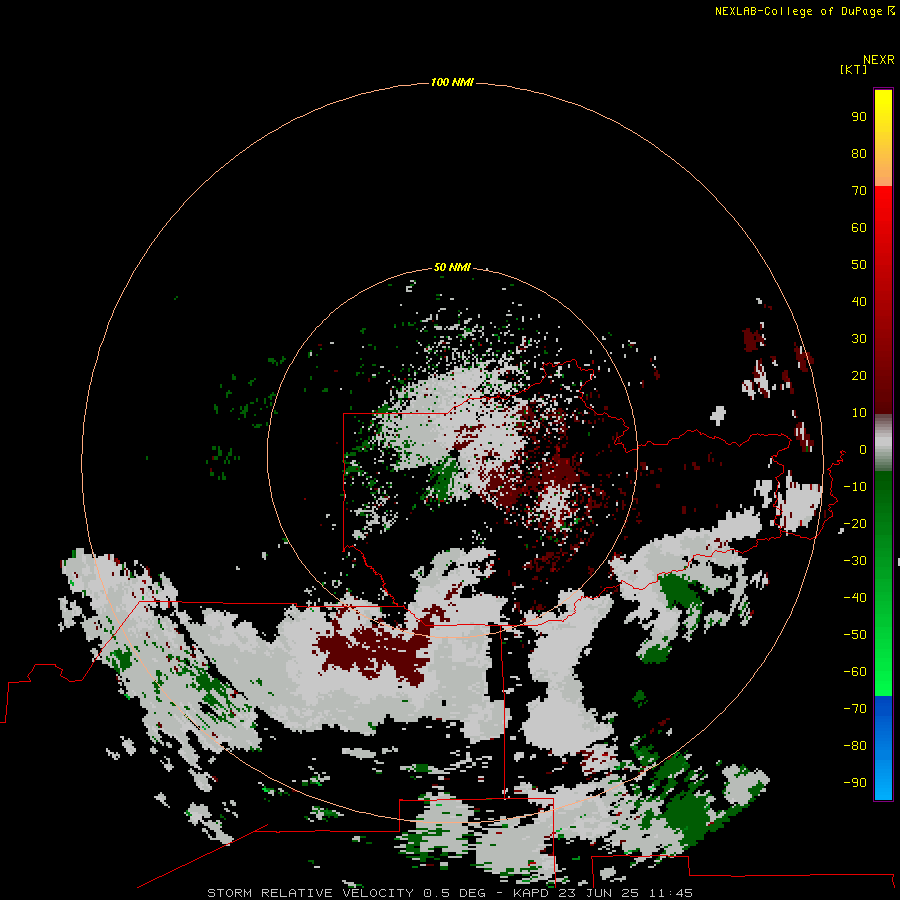Click the blue segment of the color bar
The image size is (900, 900).
[x=883, y=747]
